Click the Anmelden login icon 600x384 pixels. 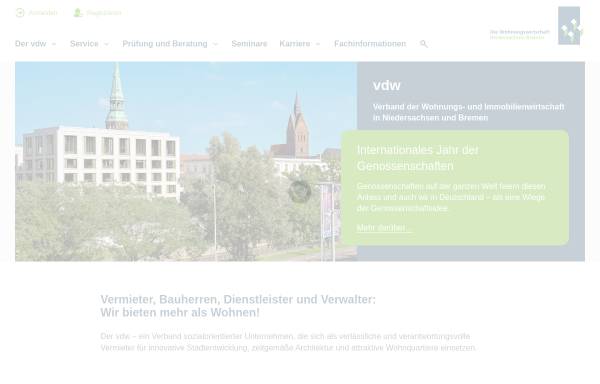pos(20,13)
